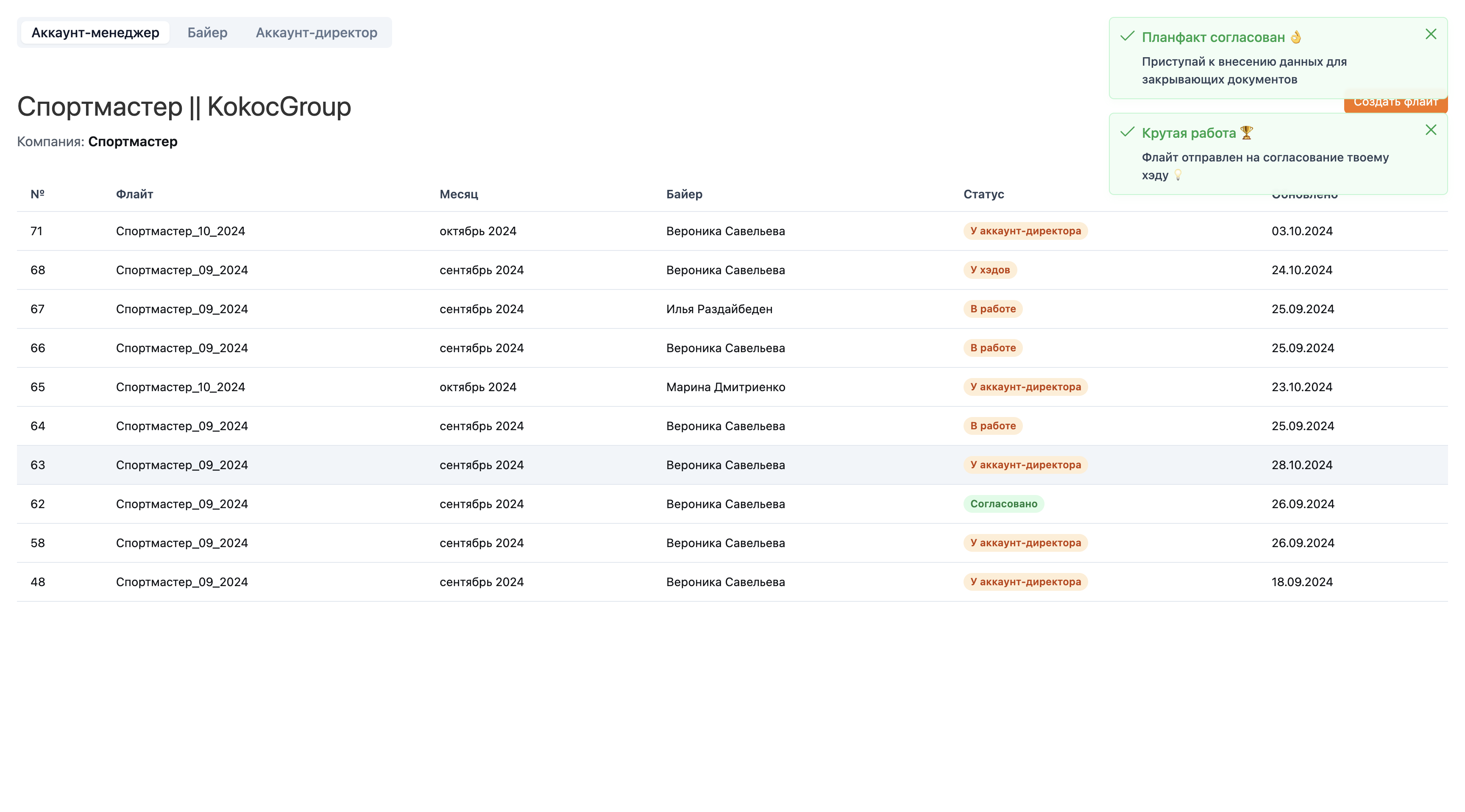Click buyer Марина Дмитриенко

coord(725,387)
